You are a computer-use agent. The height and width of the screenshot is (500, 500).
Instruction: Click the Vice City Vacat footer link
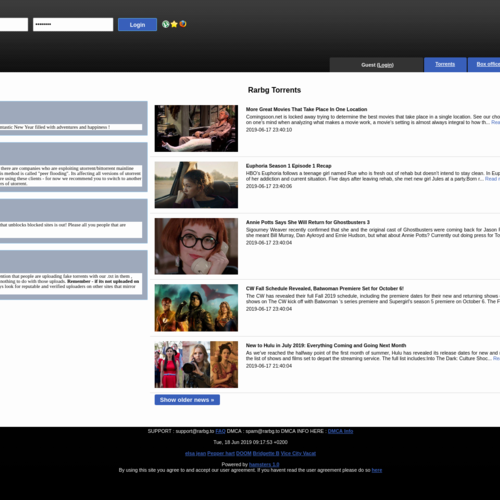point(298,453)
